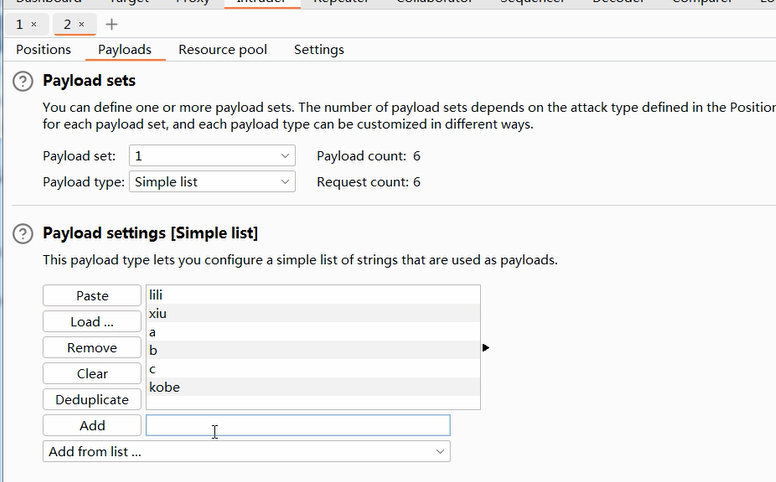This screenshot has width=776, height=482.
Task: Expand the Add from list dropdown
Action: [x=246, y=452]
